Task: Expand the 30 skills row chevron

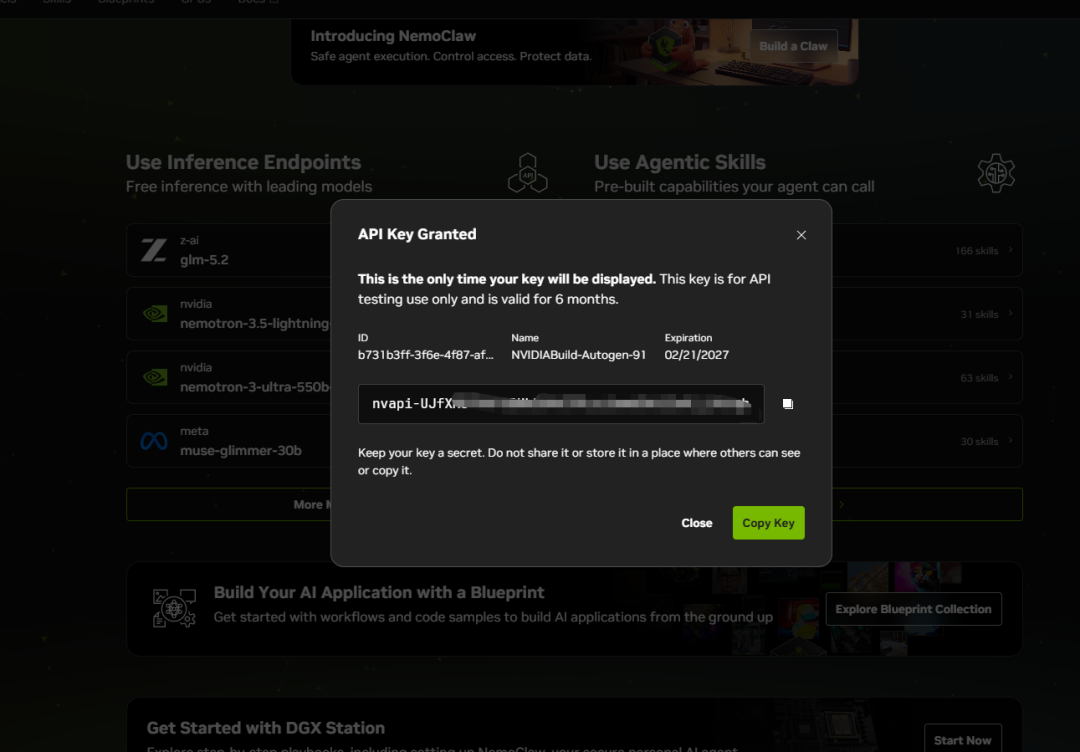Action: click(1010, 440)
